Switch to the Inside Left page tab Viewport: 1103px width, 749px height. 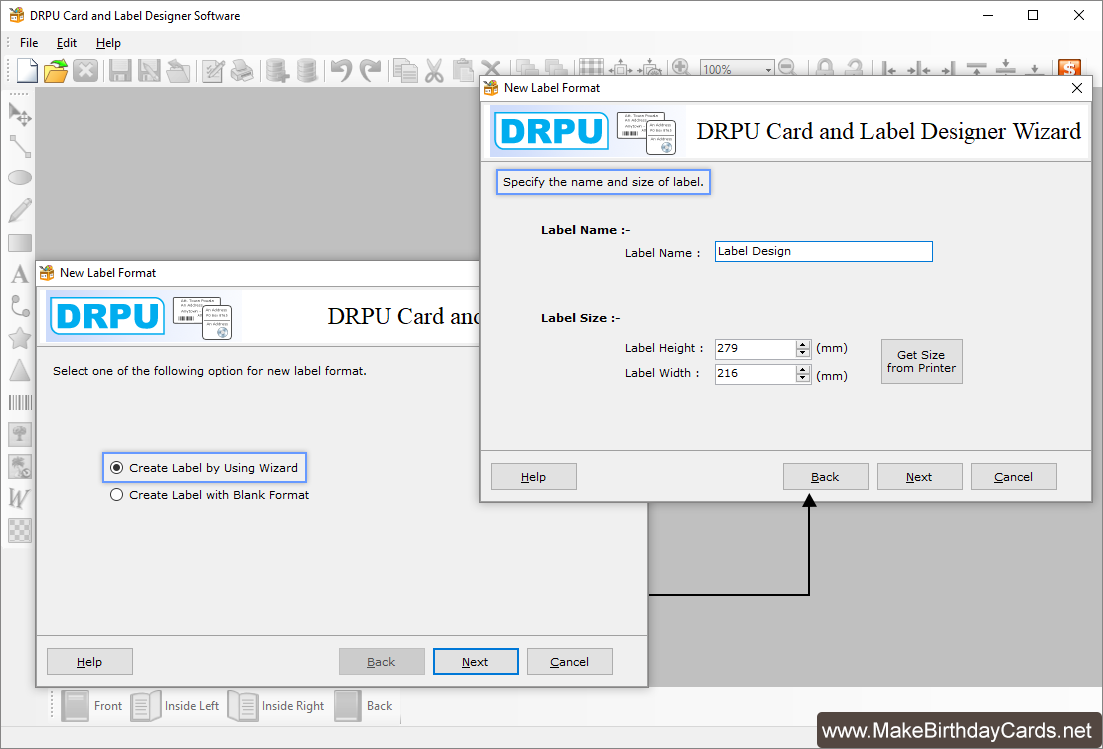coord(175,706)
